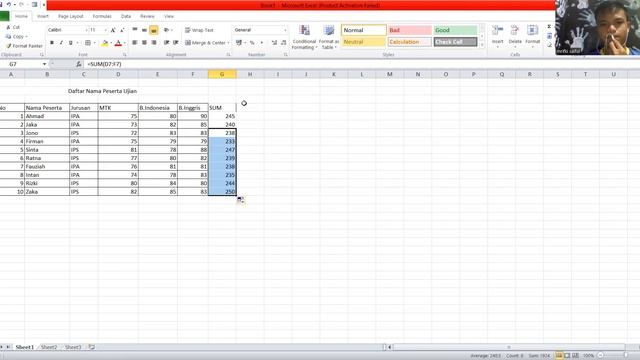Open Conditional Formatting menu
Viewport: 640px width, 360px height.
coord(304,38)
